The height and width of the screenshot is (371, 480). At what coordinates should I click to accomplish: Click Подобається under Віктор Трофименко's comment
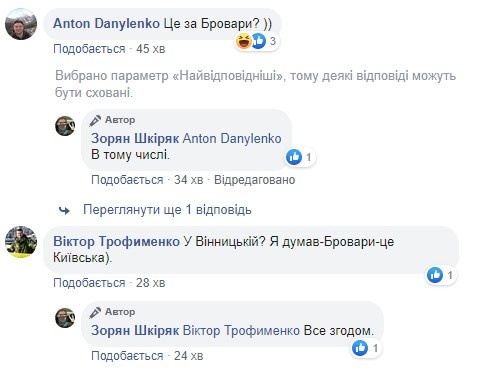click(x=89, y=283)
